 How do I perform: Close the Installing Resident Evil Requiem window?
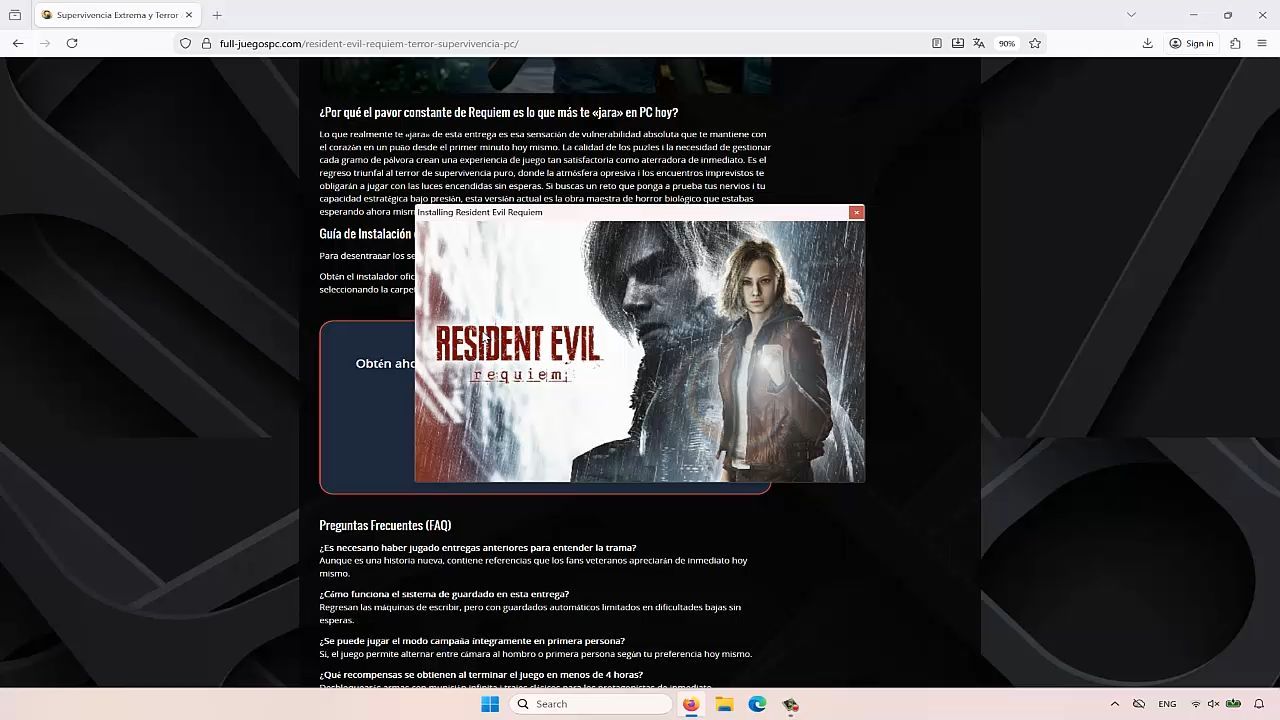(856, 212)
